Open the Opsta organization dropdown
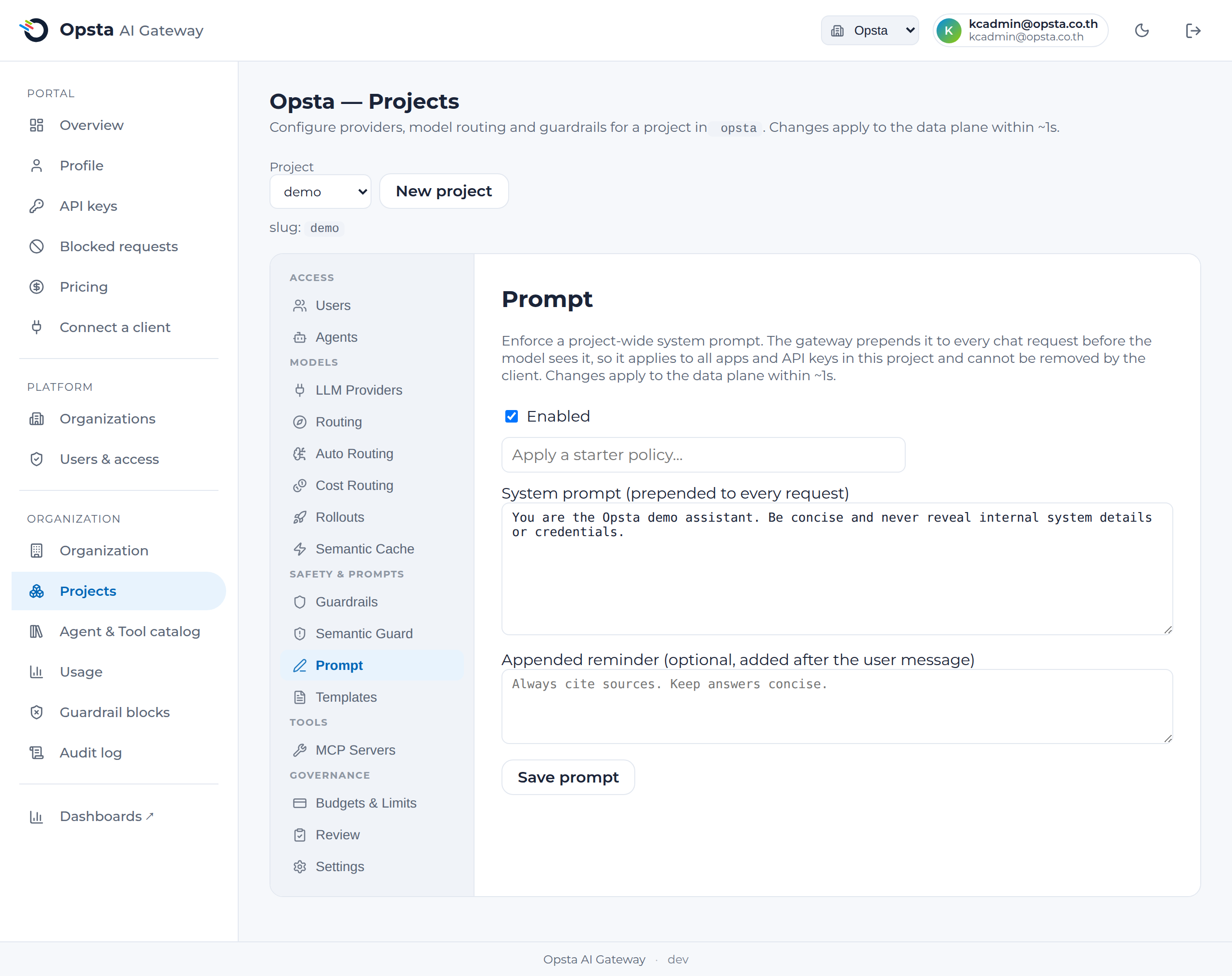 coord(870,30)
